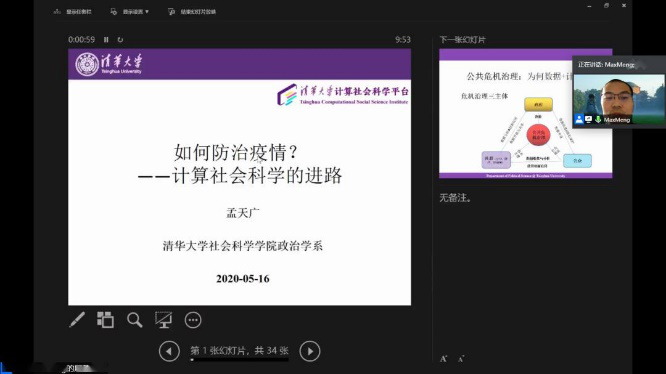This screenshot has height=374, width=666.
Task: Advance to the next slide arrow
Action: 310,351
